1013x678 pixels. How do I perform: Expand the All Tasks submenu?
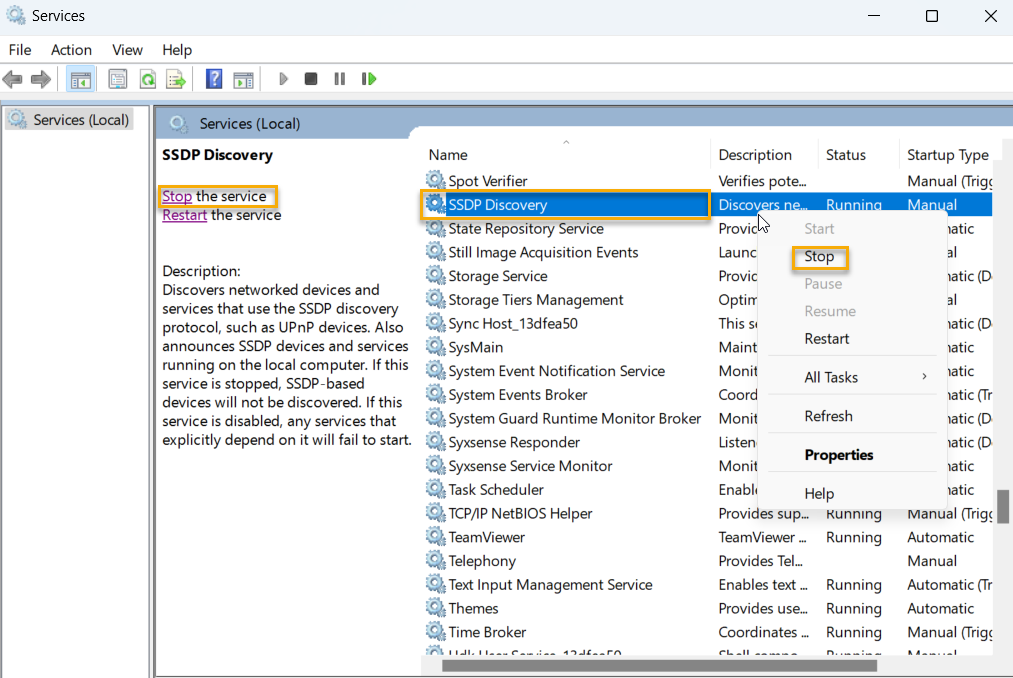pos(831,376)
